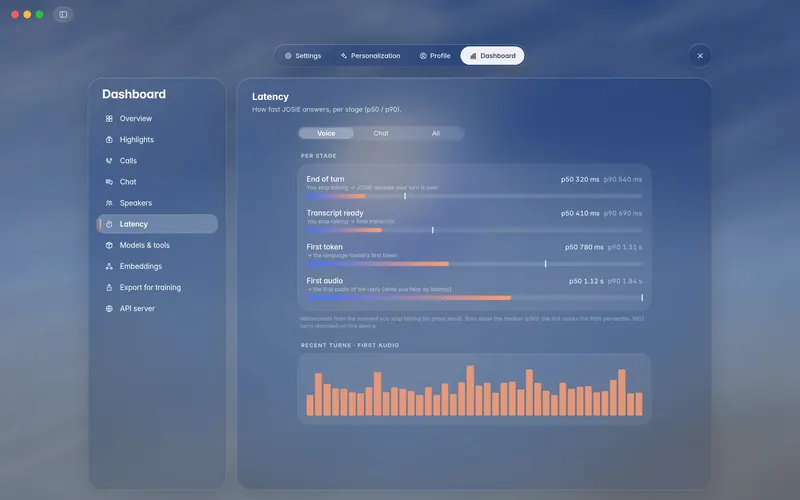Click the Transcript ready latency bar

tap(474, 230)
